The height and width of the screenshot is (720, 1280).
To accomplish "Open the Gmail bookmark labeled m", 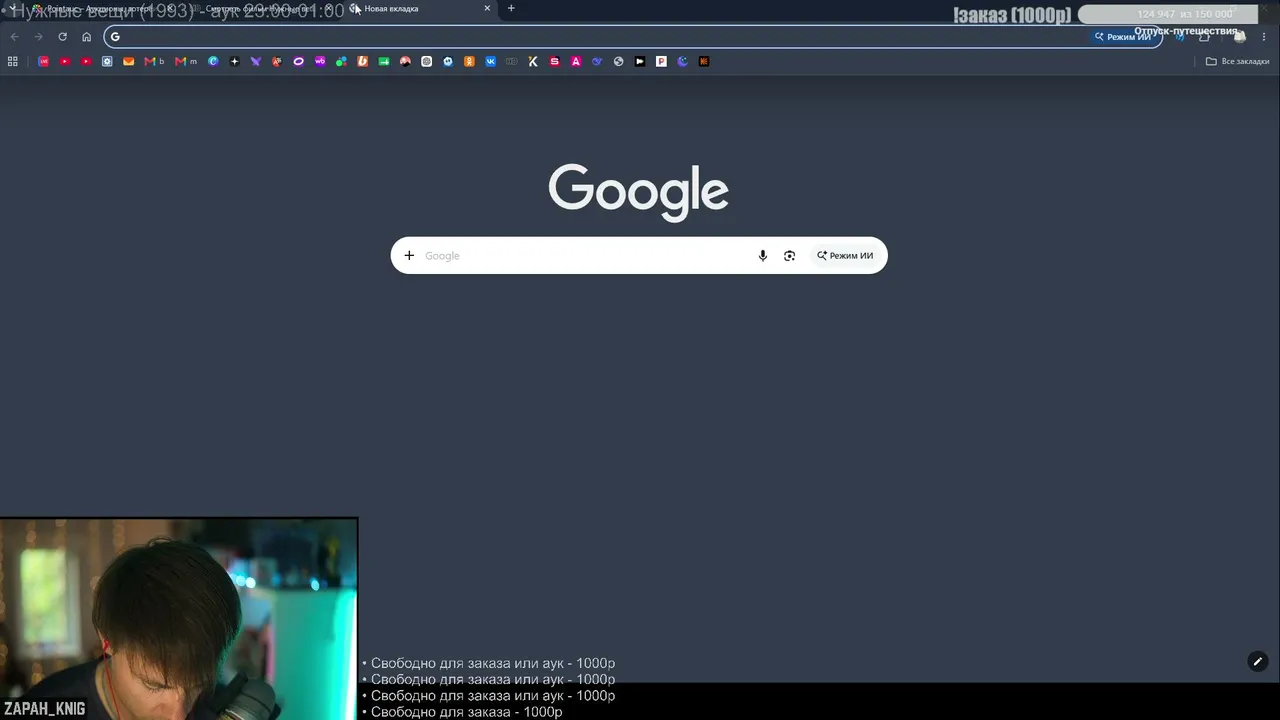I will pyautogui.click(x=186, y=61).
